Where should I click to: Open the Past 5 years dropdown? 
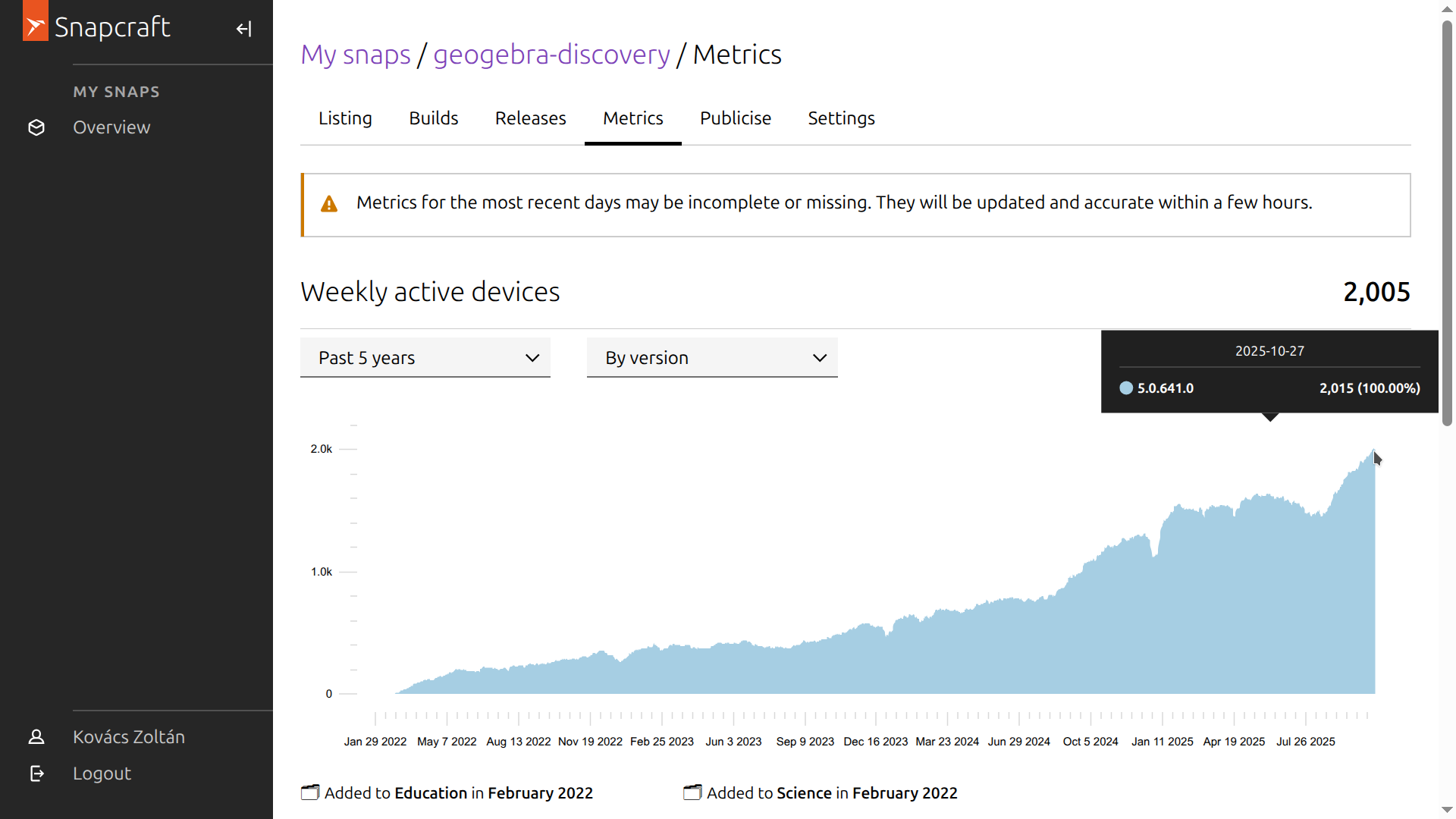425,358
